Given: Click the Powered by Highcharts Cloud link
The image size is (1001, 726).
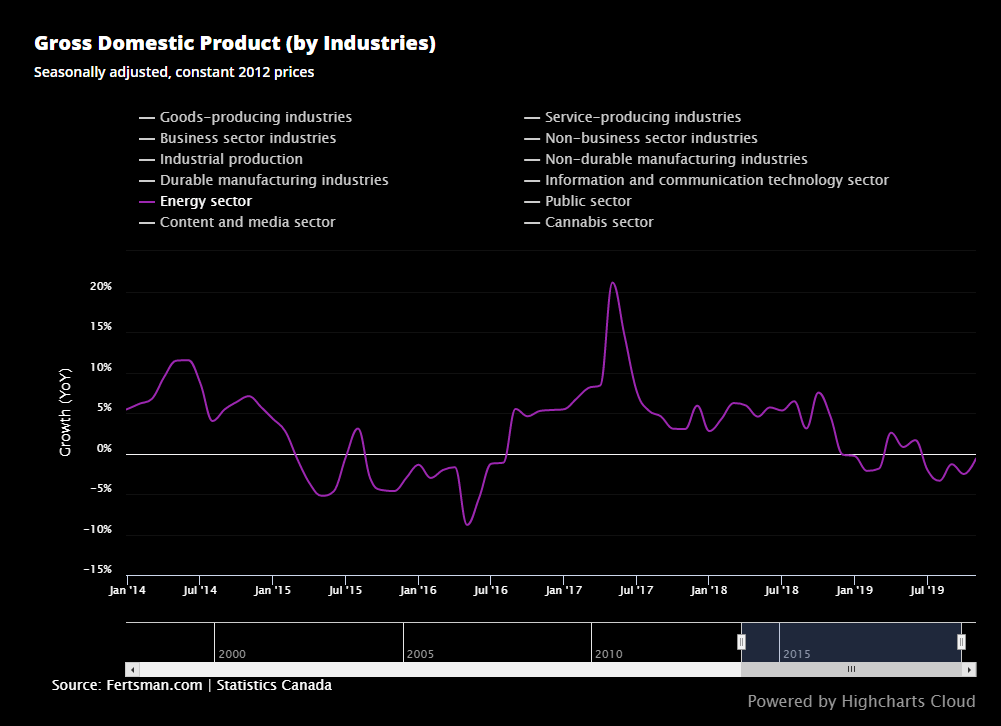Looking at the screenshot, I should coord(861,701).
